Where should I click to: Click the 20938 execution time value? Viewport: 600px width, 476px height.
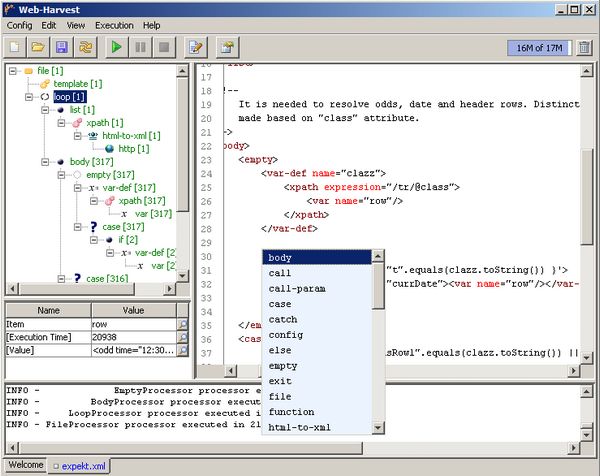click(134, 337)
